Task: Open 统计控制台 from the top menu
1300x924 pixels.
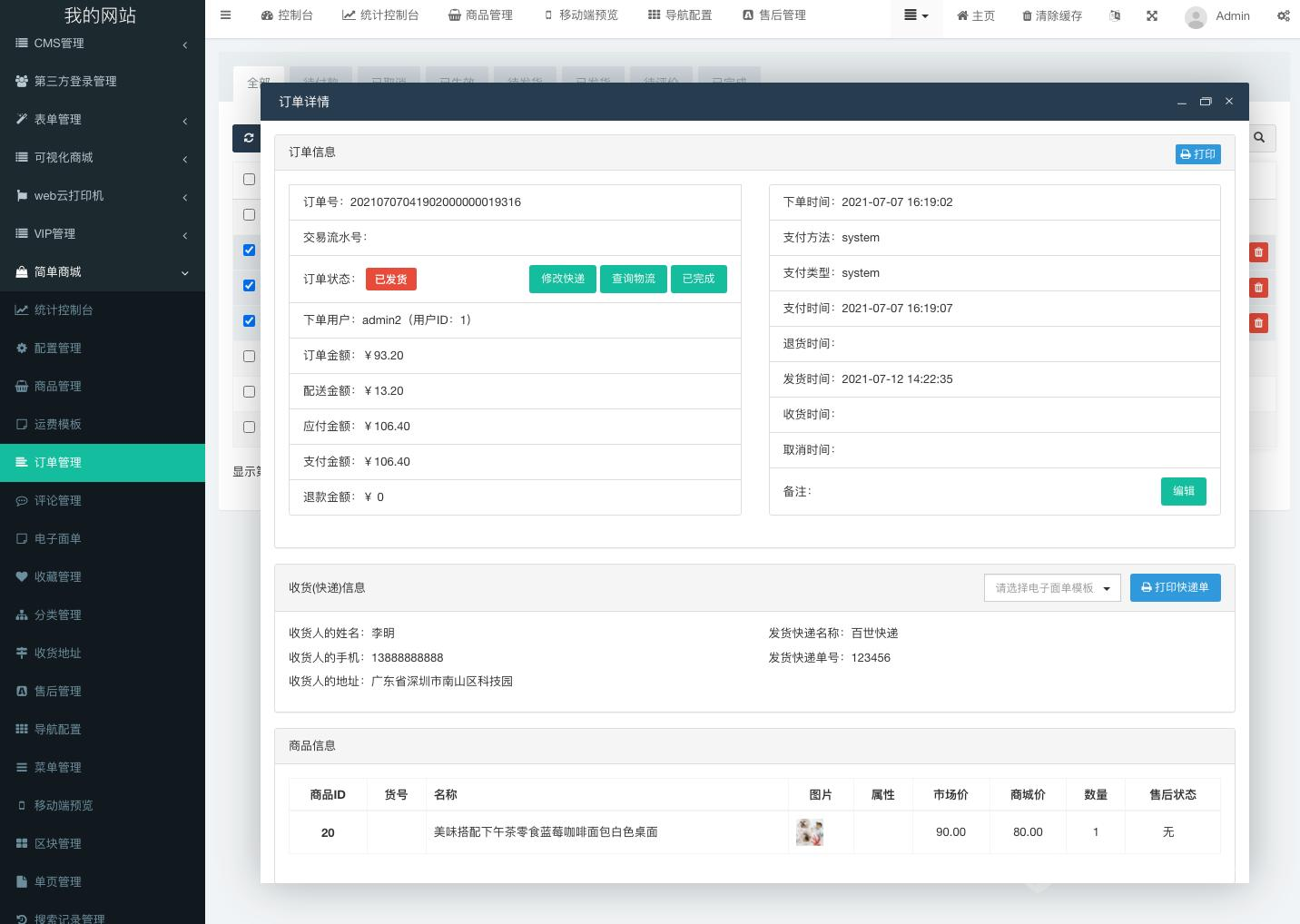Action: click(380, 15)
